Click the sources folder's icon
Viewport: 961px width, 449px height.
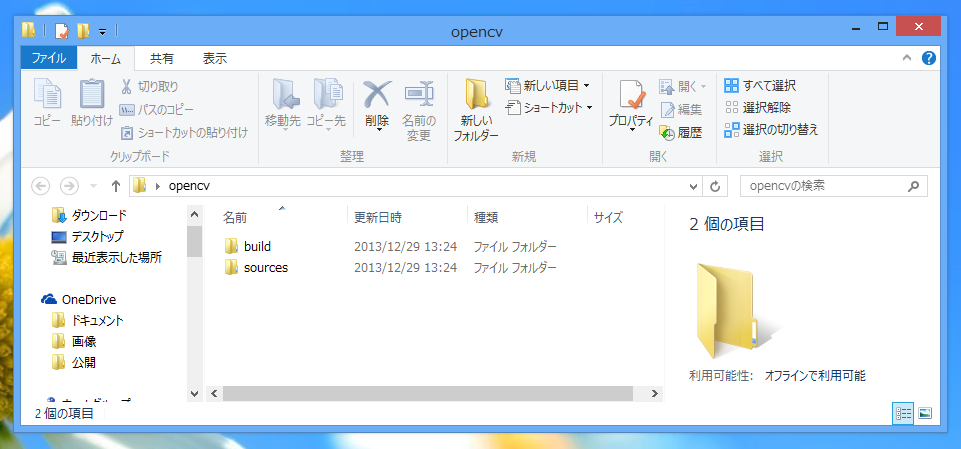pos(231,268)
